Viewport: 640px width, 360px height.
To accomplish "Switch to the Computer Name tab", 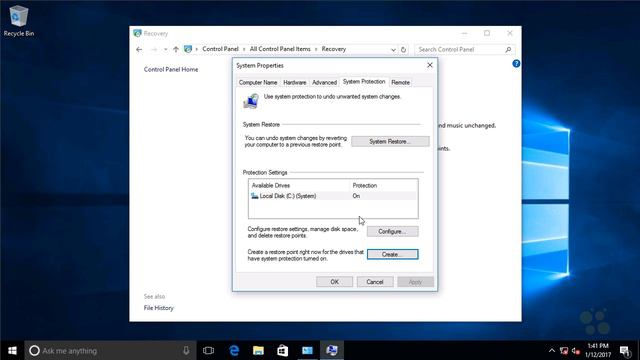I will 258,82.
